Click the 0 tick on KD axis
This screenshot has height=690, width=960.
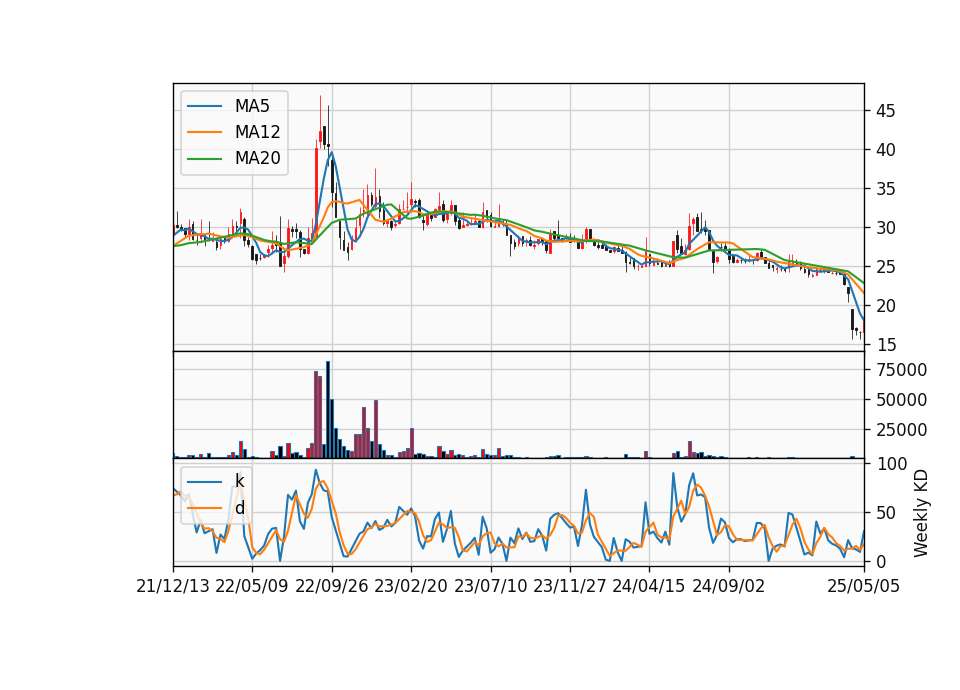point(881,561)
